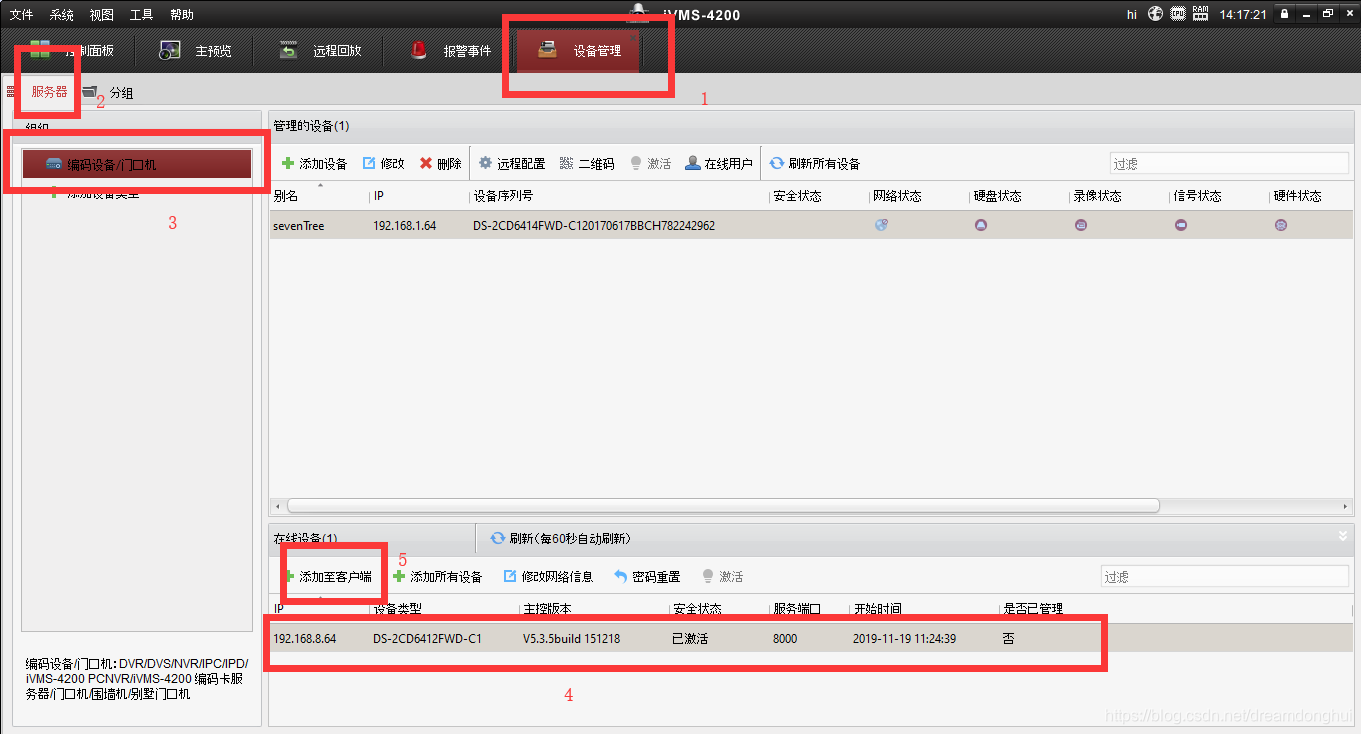Click the 分组 folder icon
The height and width of the screenshot is (734, 1361).
tap(91, 92)
